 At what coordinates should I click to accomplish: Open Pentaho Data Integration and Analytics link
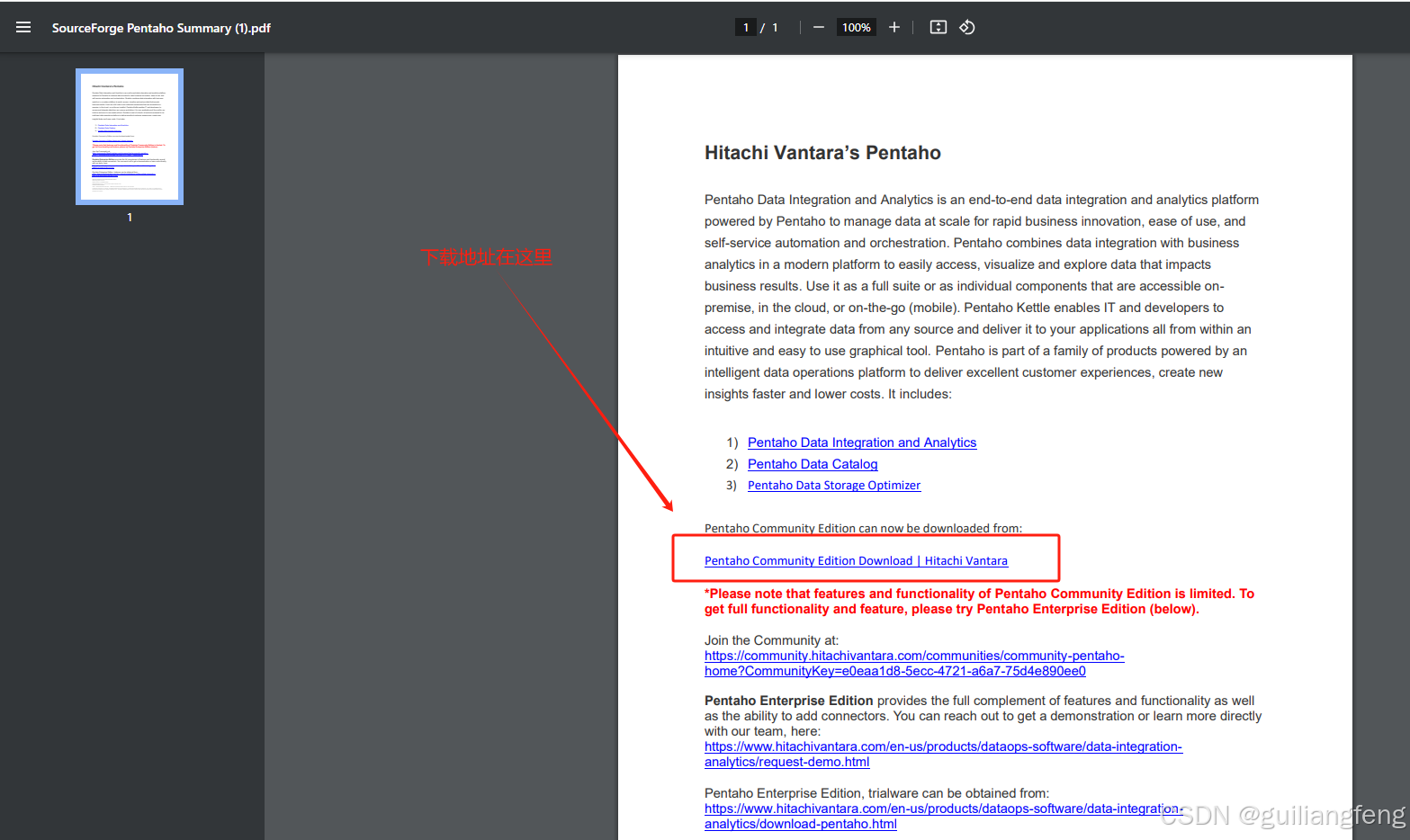pyautogui.click(x=862, y=442)
